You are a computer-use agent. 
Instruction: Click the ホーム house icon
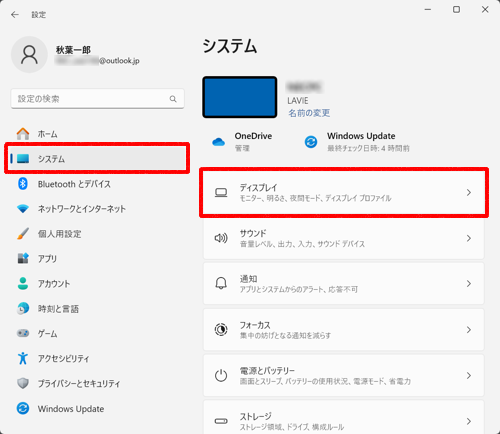23,134
